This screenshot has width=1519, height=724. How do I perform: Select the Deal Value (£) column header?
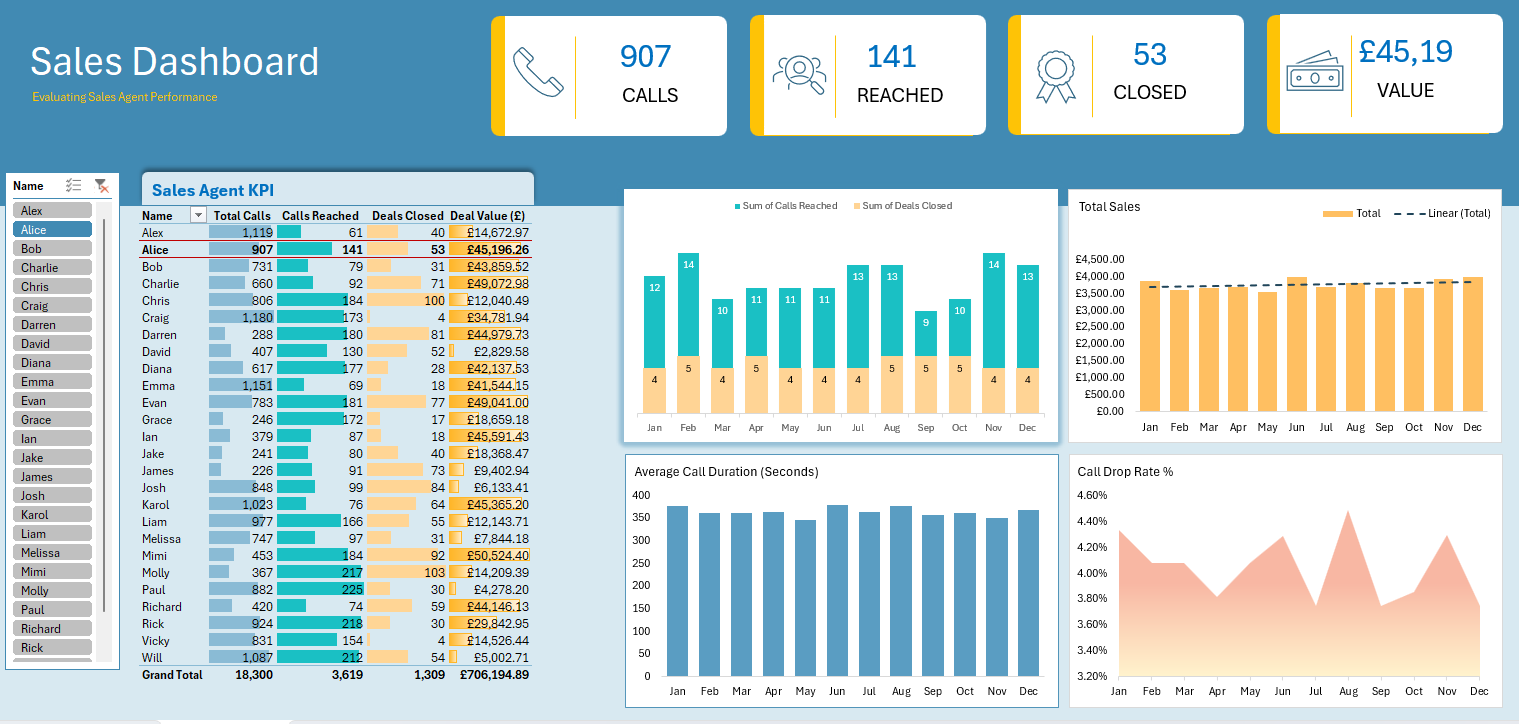pyautogui.click(x=488, y=215)
